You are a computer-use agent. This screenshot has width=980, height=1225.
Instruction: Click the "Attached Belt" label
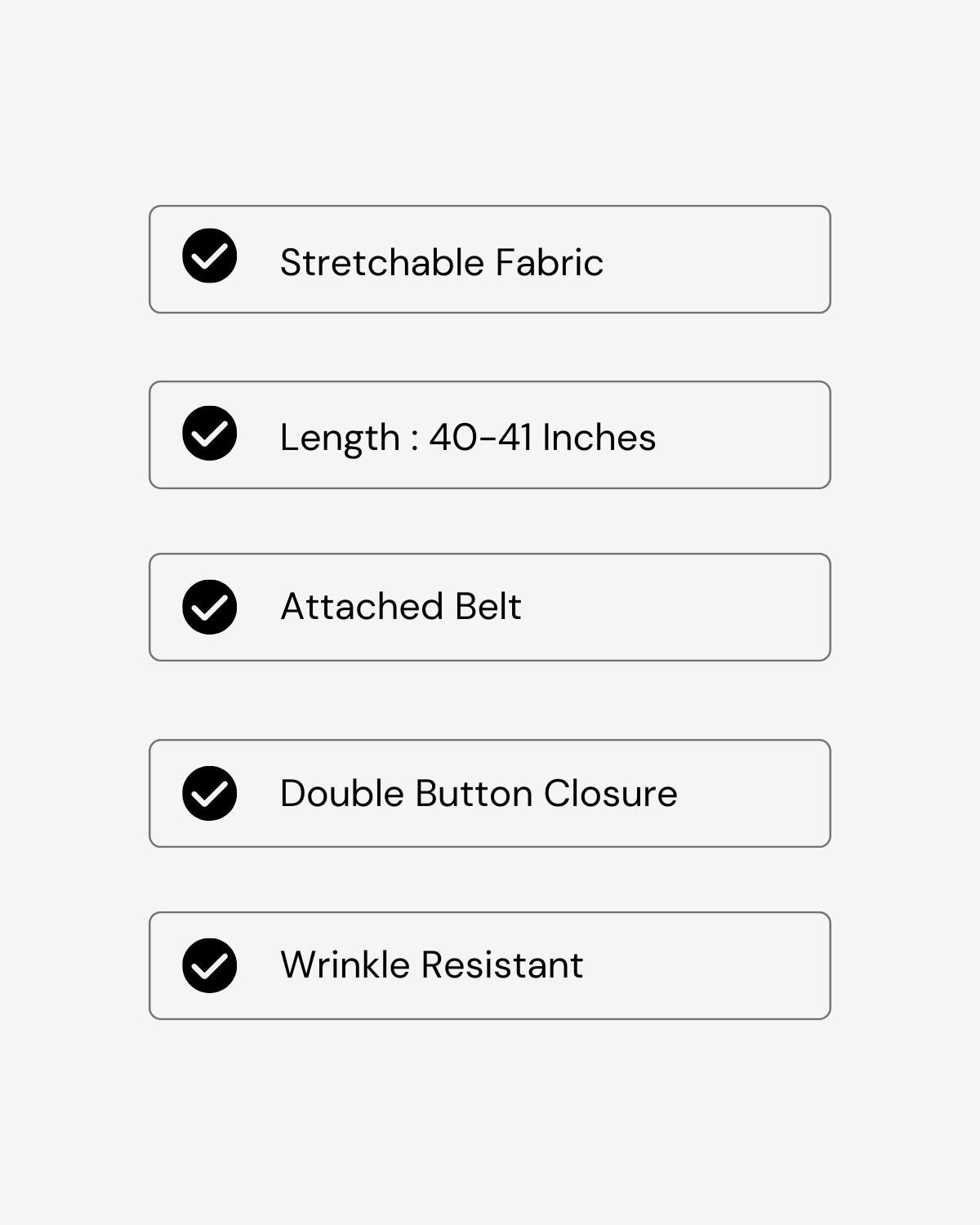tap(400, 606)
